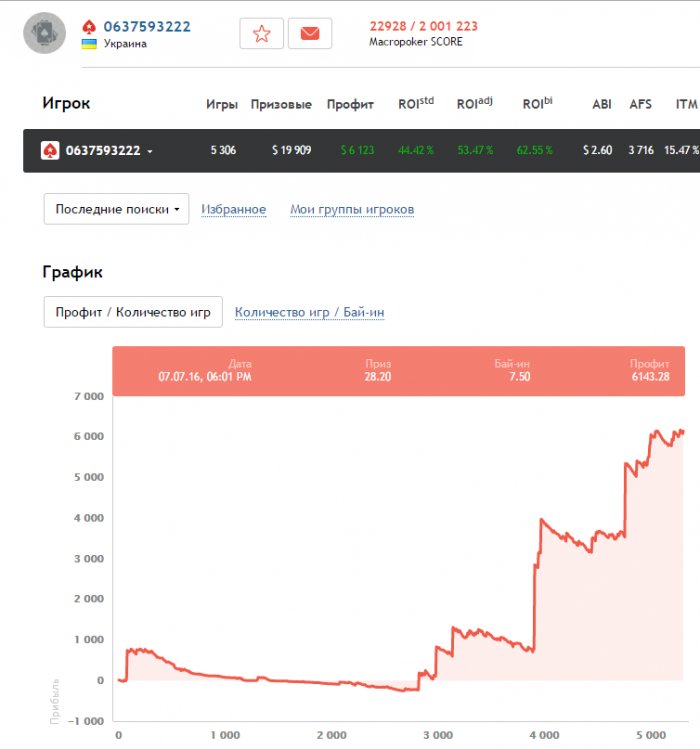Click the График section heading

tap(72, 272)
